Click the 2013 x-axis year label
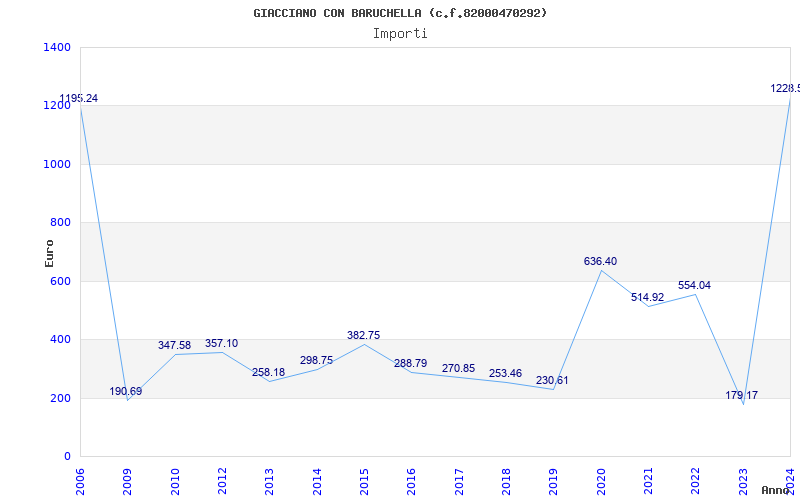 tap(269, 482)
